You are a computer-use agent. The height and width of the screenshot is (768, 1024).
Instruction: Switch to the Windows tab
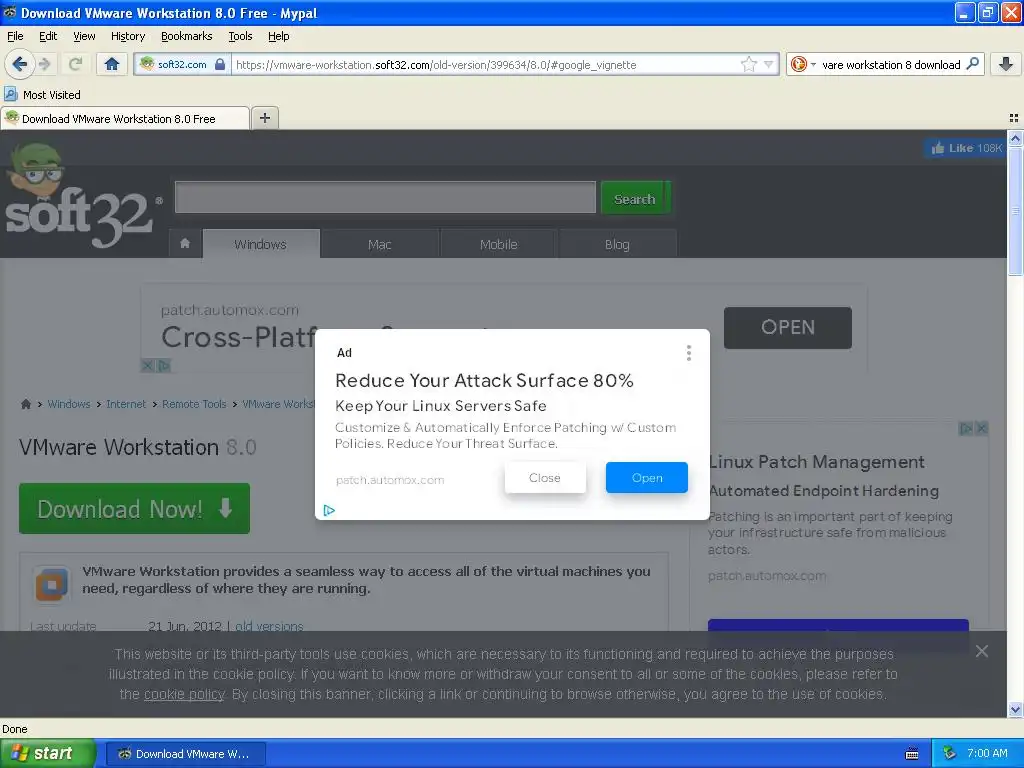pos(261,244)
